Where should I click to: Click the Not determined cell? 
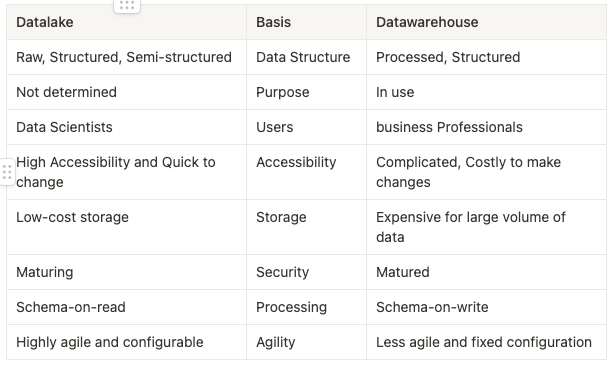click(126, 92)
